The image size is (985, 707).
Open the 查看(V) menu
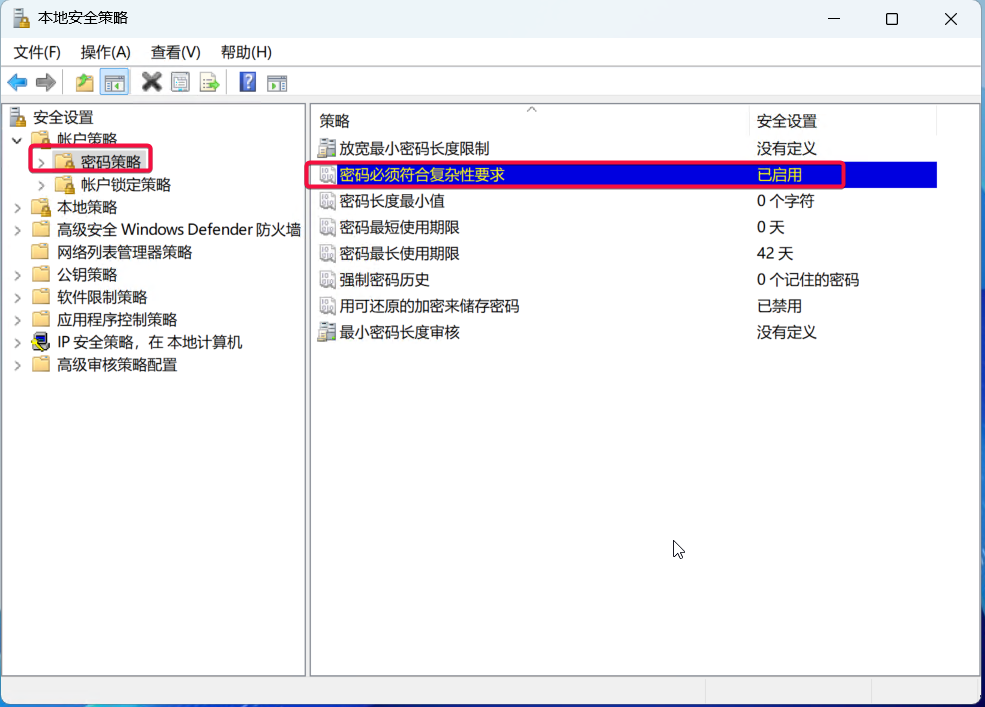(175, 52)
